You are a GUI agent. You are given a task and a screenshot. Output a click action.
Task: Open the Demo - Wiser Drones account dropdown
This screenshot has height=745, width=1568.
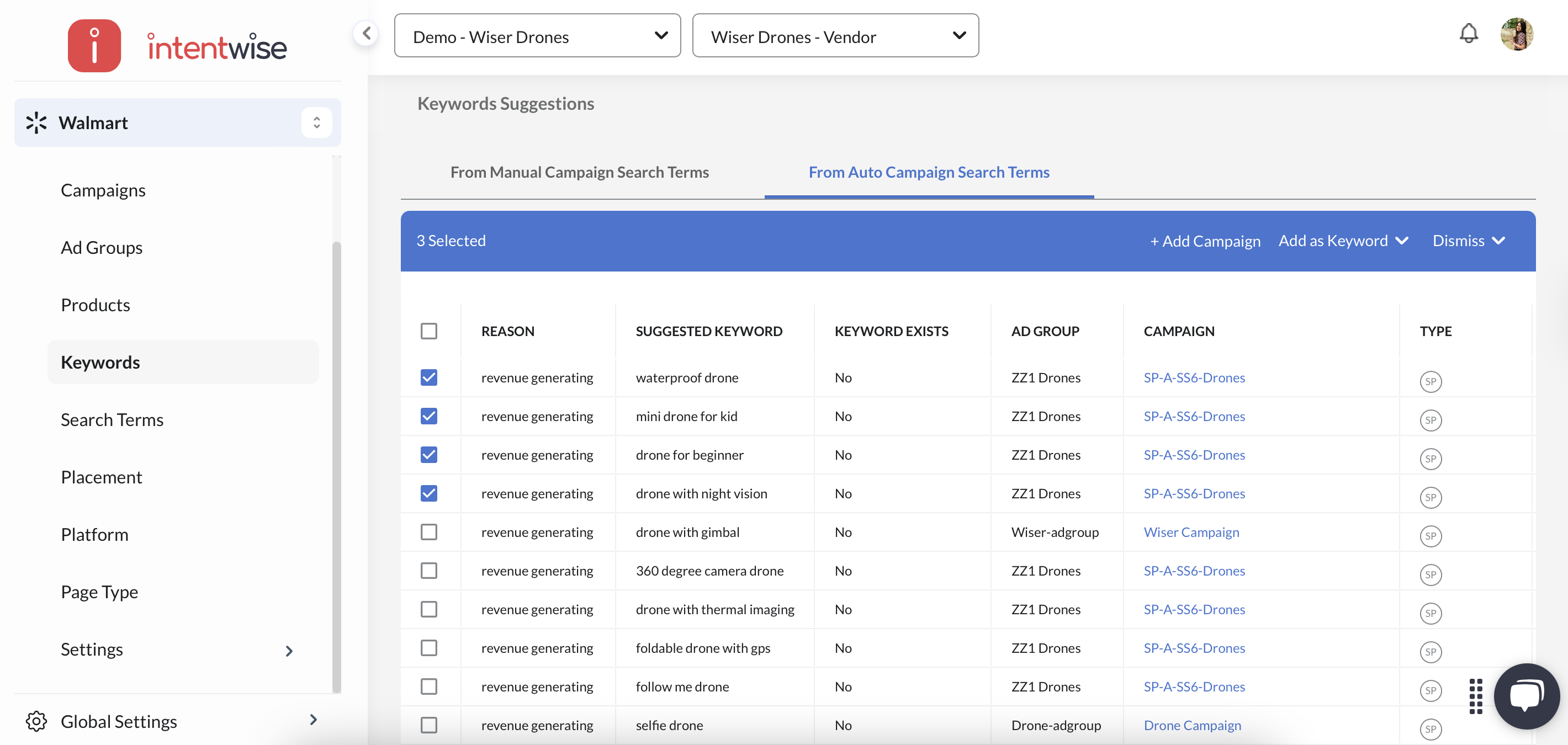click(537, 36)
